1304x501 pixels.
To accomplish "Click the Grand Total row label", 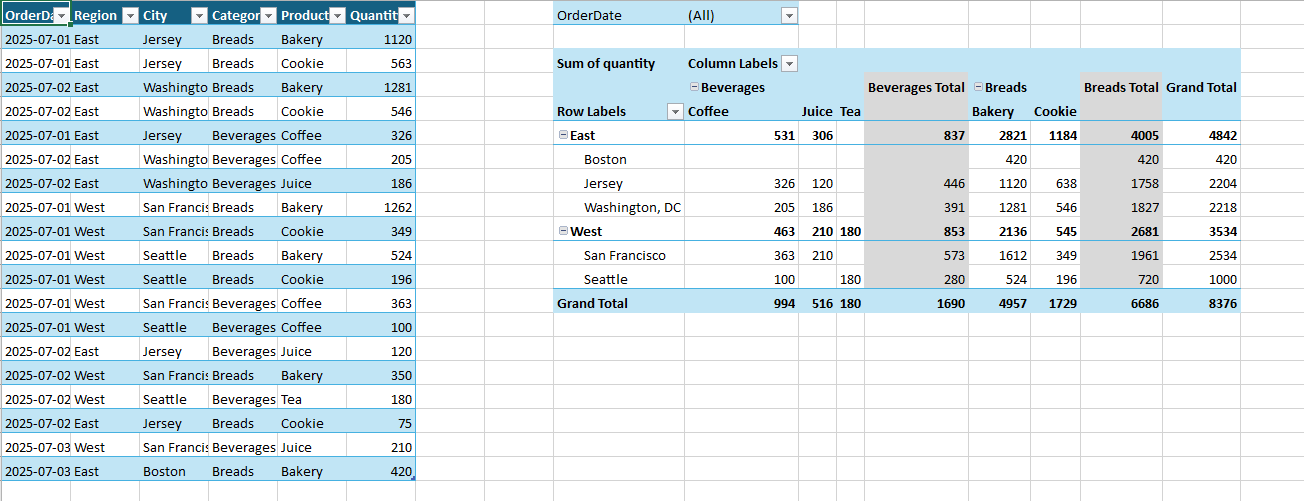I will (592, 303).
